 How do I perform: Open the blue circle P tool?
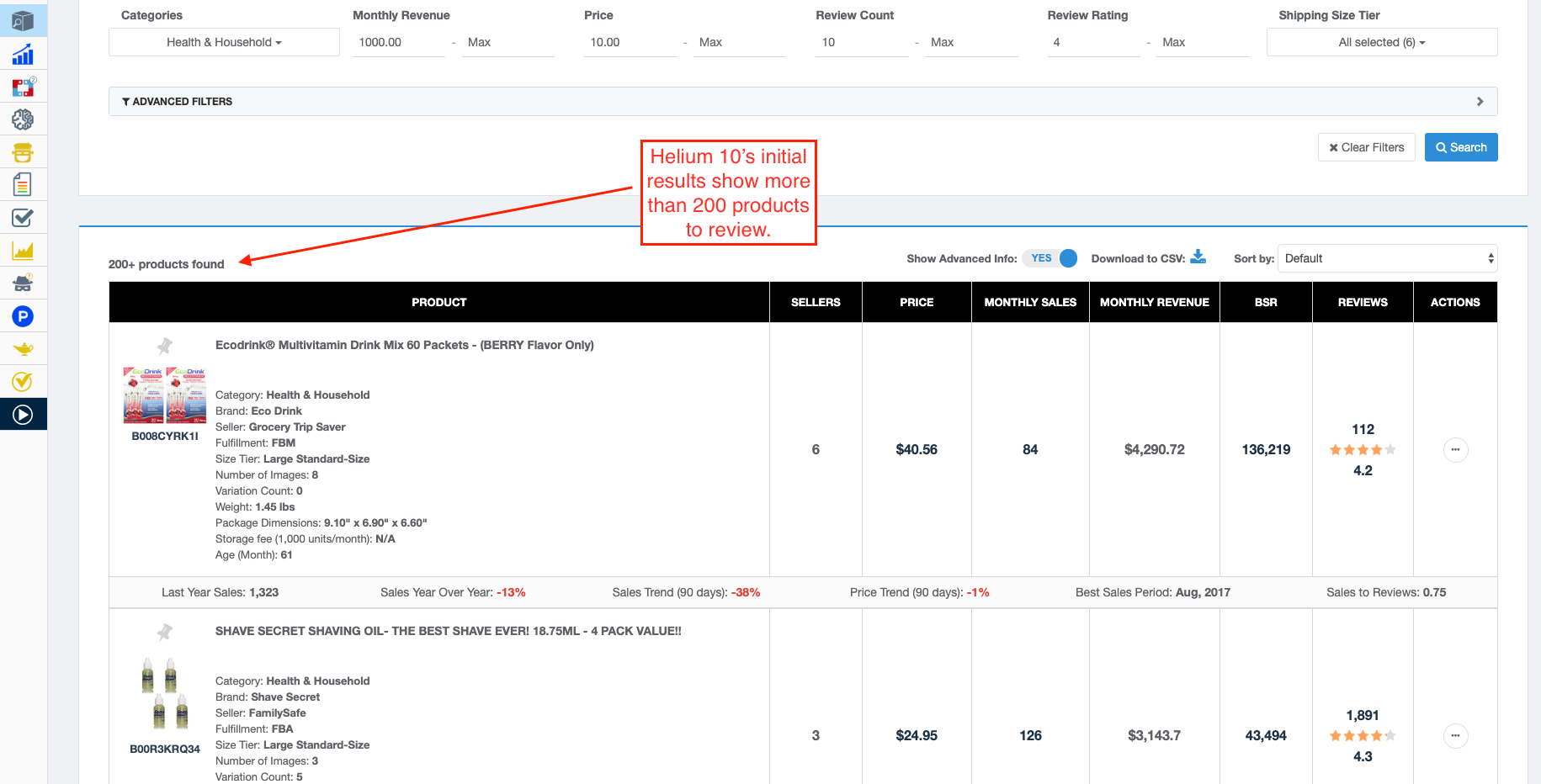pos(23,316)
